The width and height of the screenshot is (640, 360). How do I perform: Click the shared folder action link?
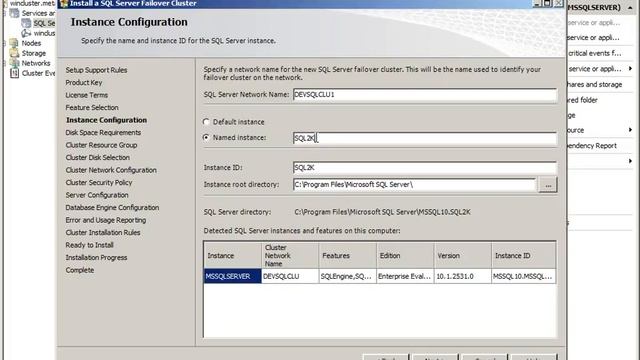pos(582,100)
